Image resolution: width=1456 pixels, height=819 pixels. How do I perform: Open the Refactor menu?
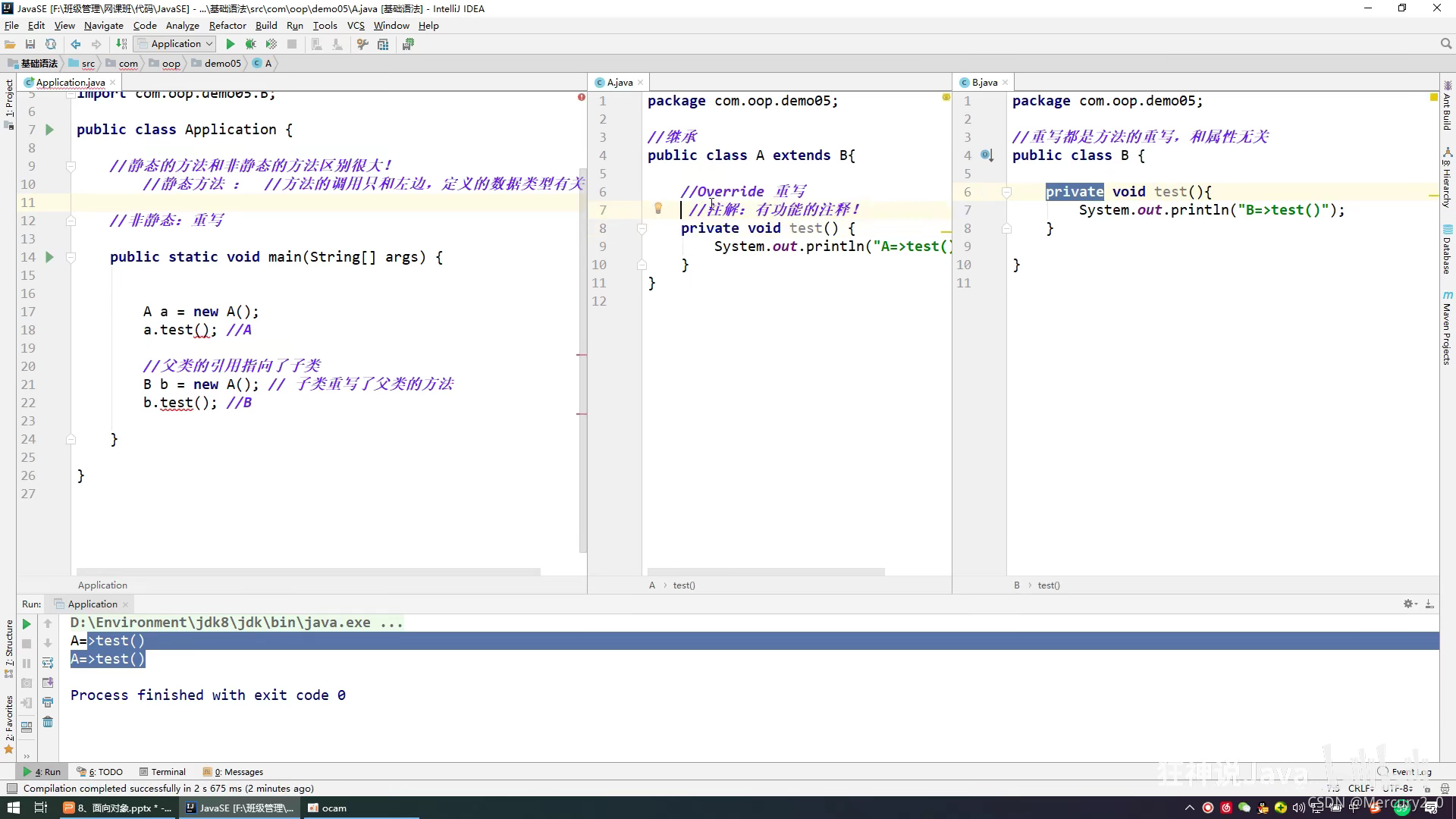(227, 25)
